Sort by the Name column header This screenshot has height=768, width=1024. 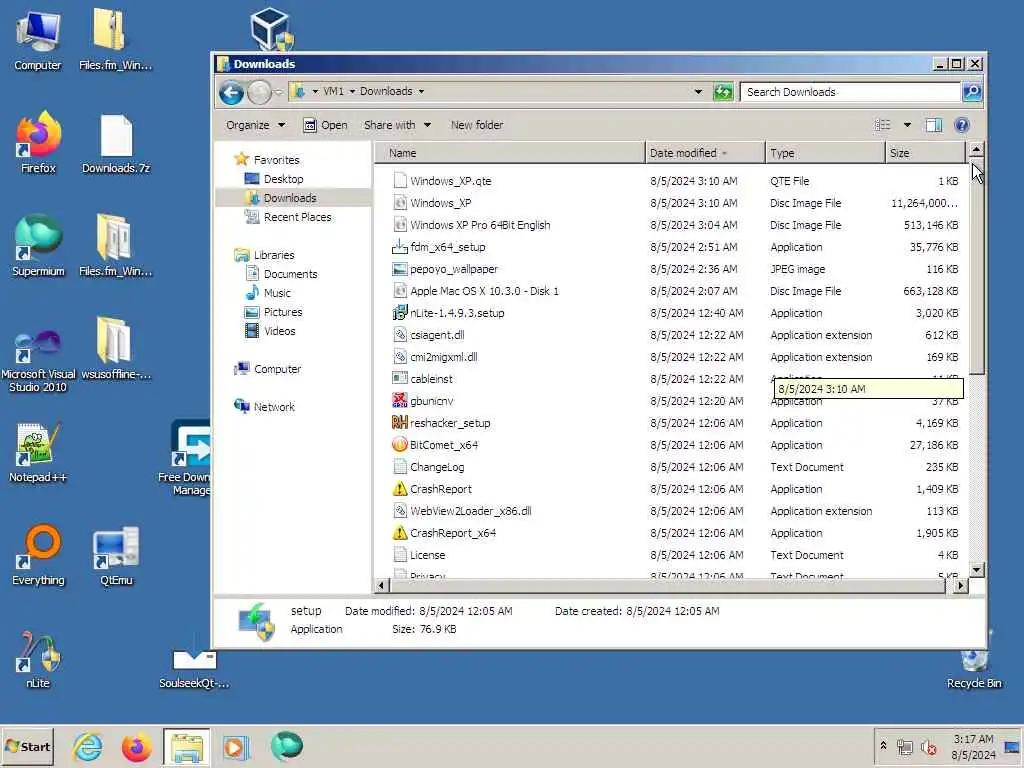click(509, 153)
